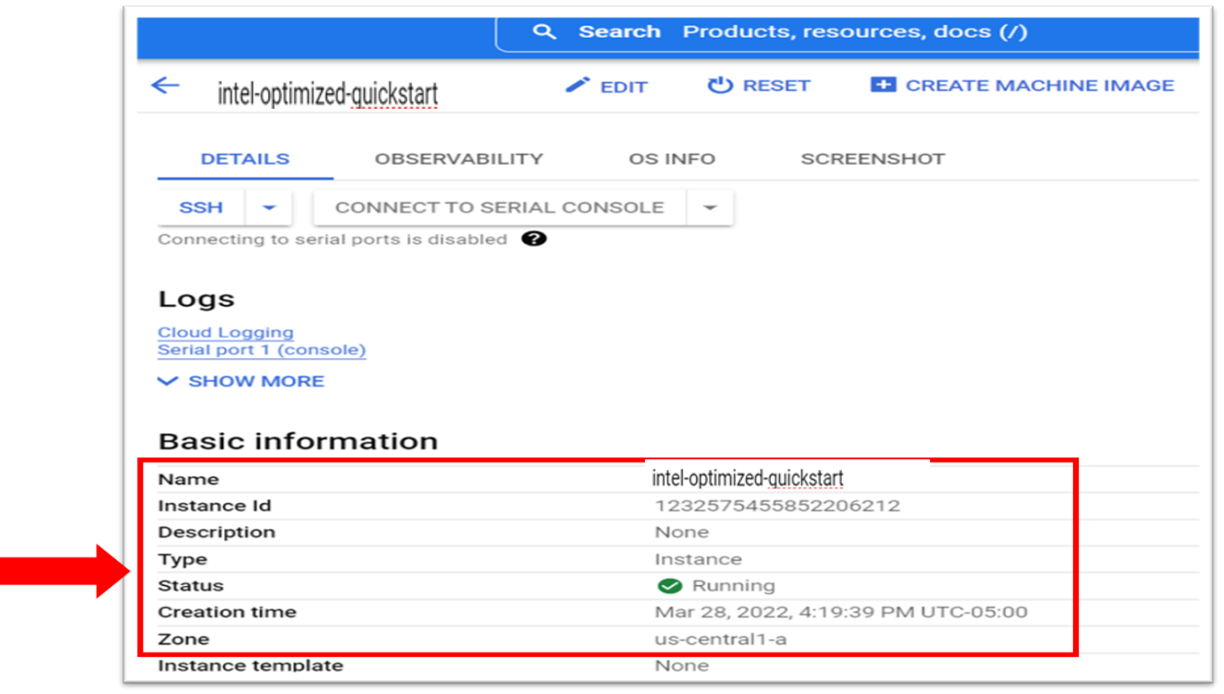Click the Description value None
The image size is (1224, 694).
point(682,532)
